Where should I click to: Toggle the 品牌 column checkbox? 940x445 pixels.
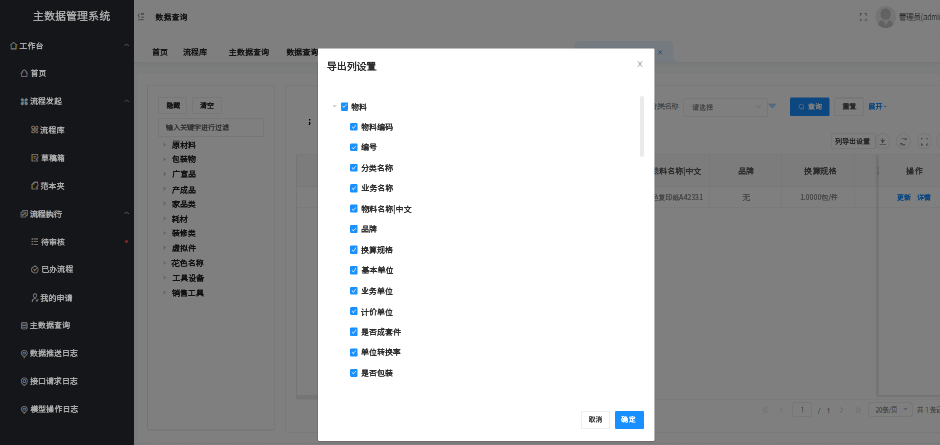[354, 229]
